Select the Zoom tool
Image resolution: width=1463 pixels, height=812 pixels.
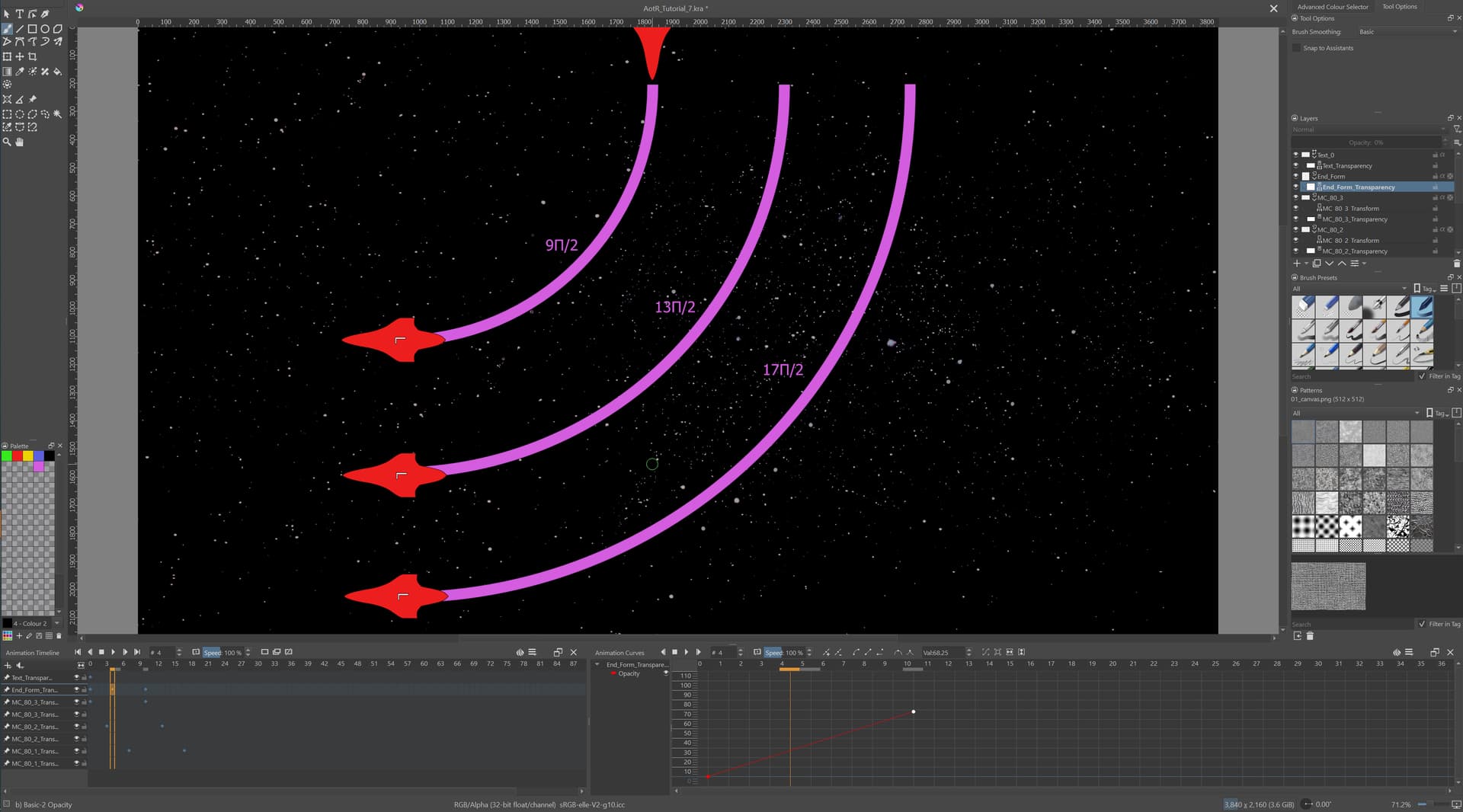point(7,142)
